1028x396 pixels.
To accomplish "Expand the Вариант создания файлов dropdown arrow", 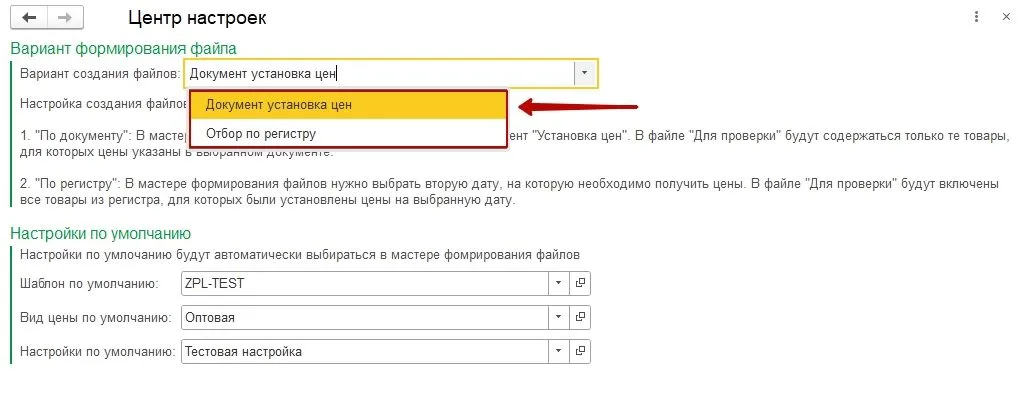I will [x=585, y=73].
